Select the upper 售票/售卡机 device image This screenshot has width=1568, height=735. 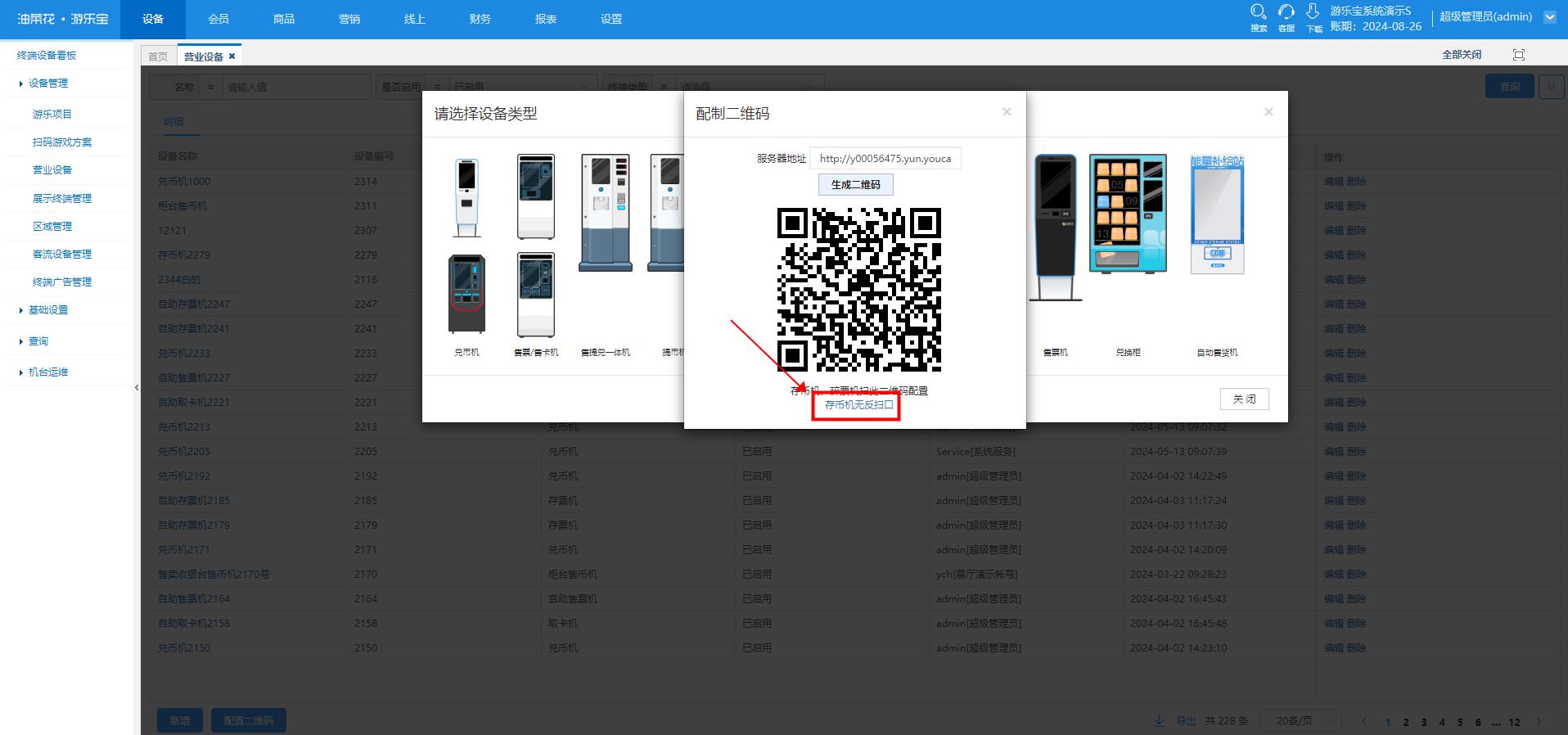point(536,196)
